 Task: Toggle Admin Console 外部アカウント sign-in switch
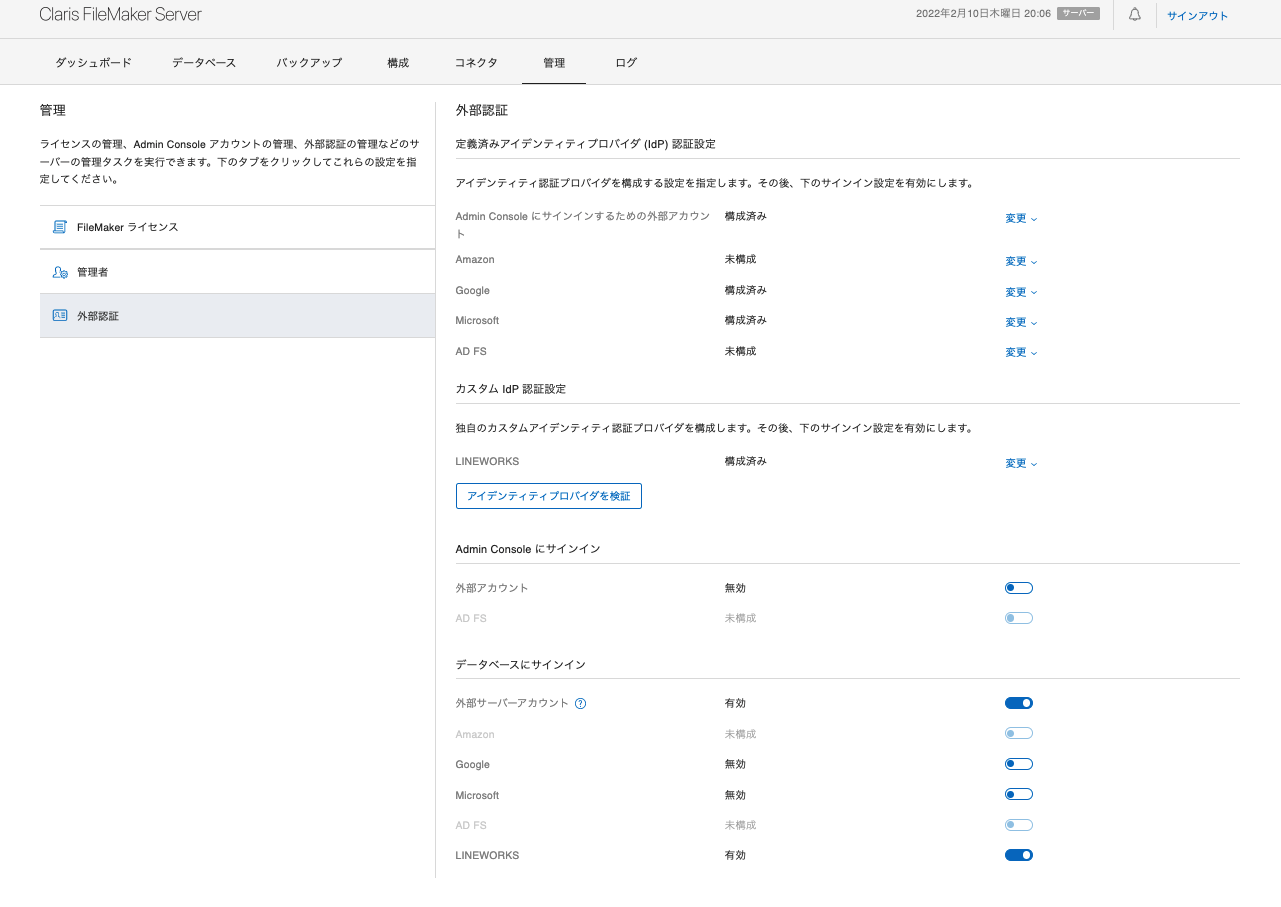1019,588
